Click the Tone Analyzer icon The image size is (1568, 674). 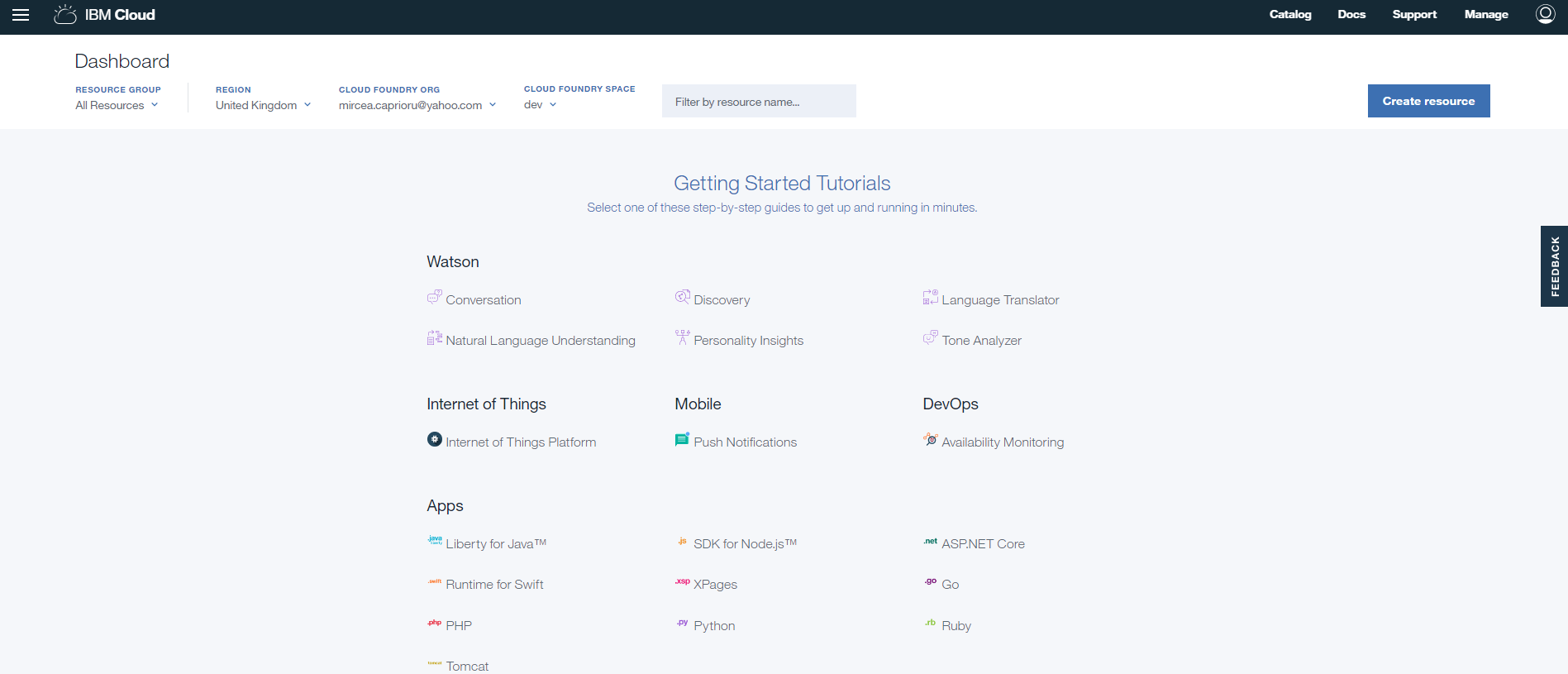click(931, 337)
